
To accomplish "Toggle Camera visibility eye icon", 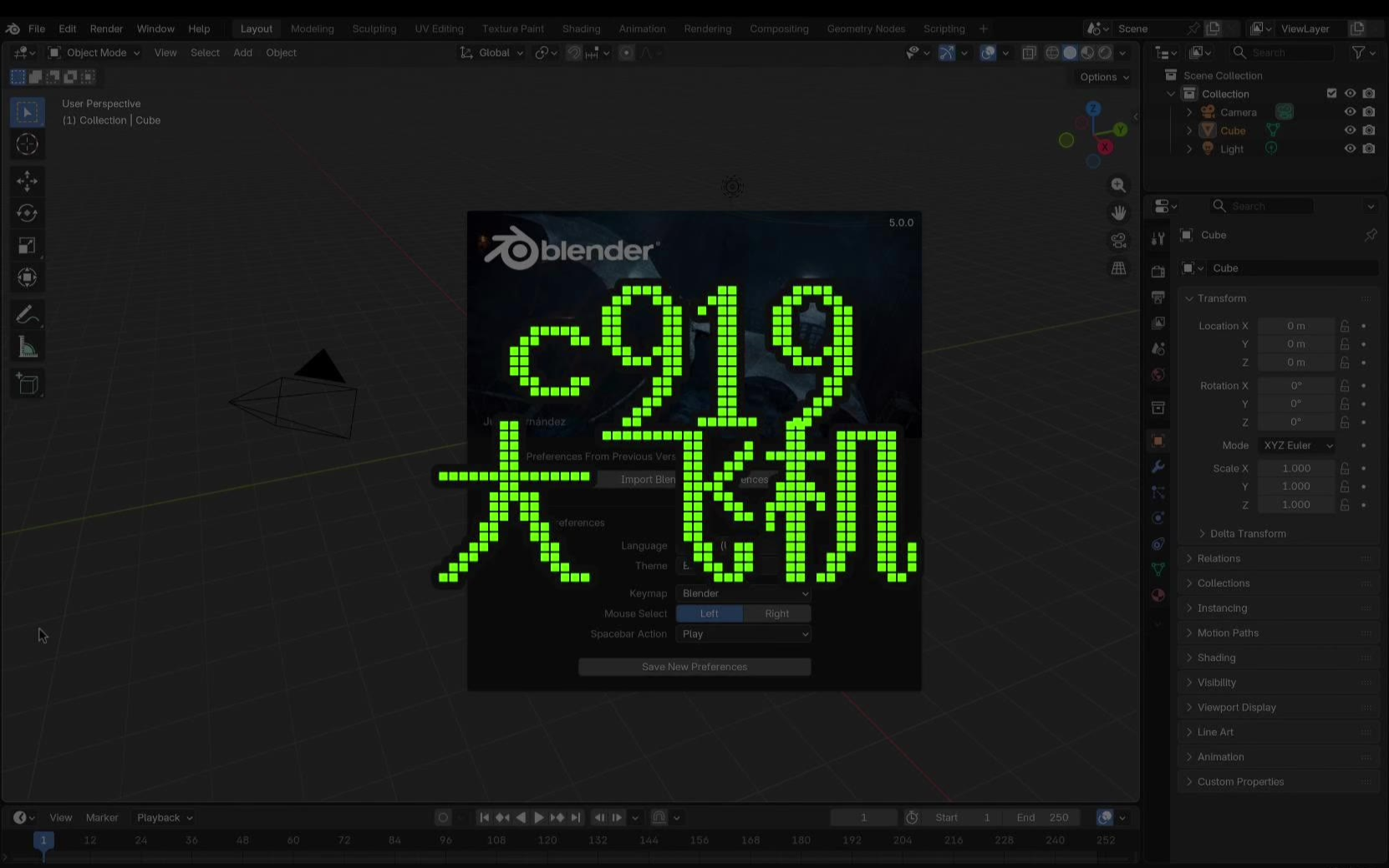I will pyautogui.click(x=1350, y=112).
